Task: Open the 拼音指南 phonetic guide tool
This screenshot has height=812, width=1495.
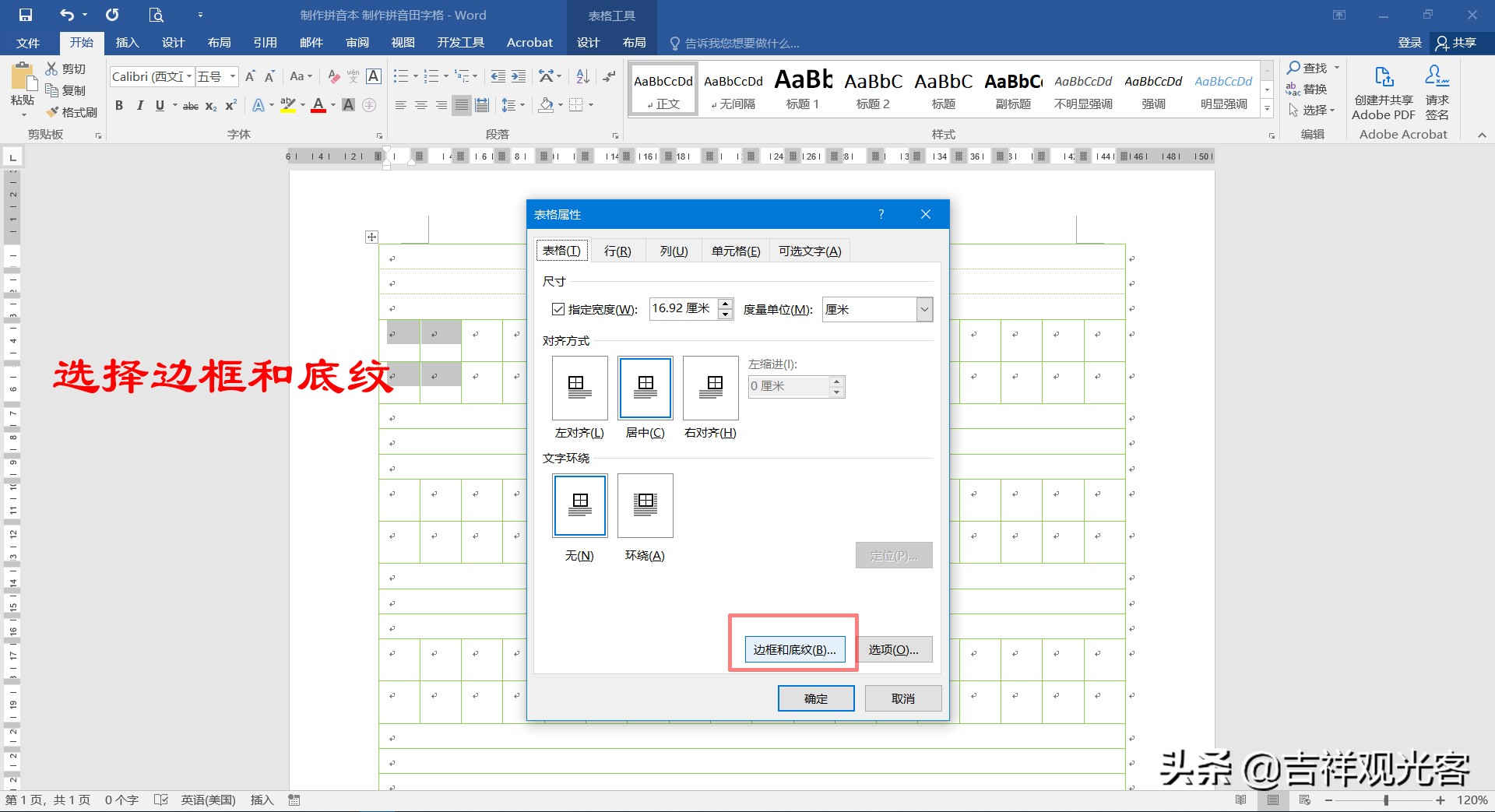Action: tap(353, 76)
